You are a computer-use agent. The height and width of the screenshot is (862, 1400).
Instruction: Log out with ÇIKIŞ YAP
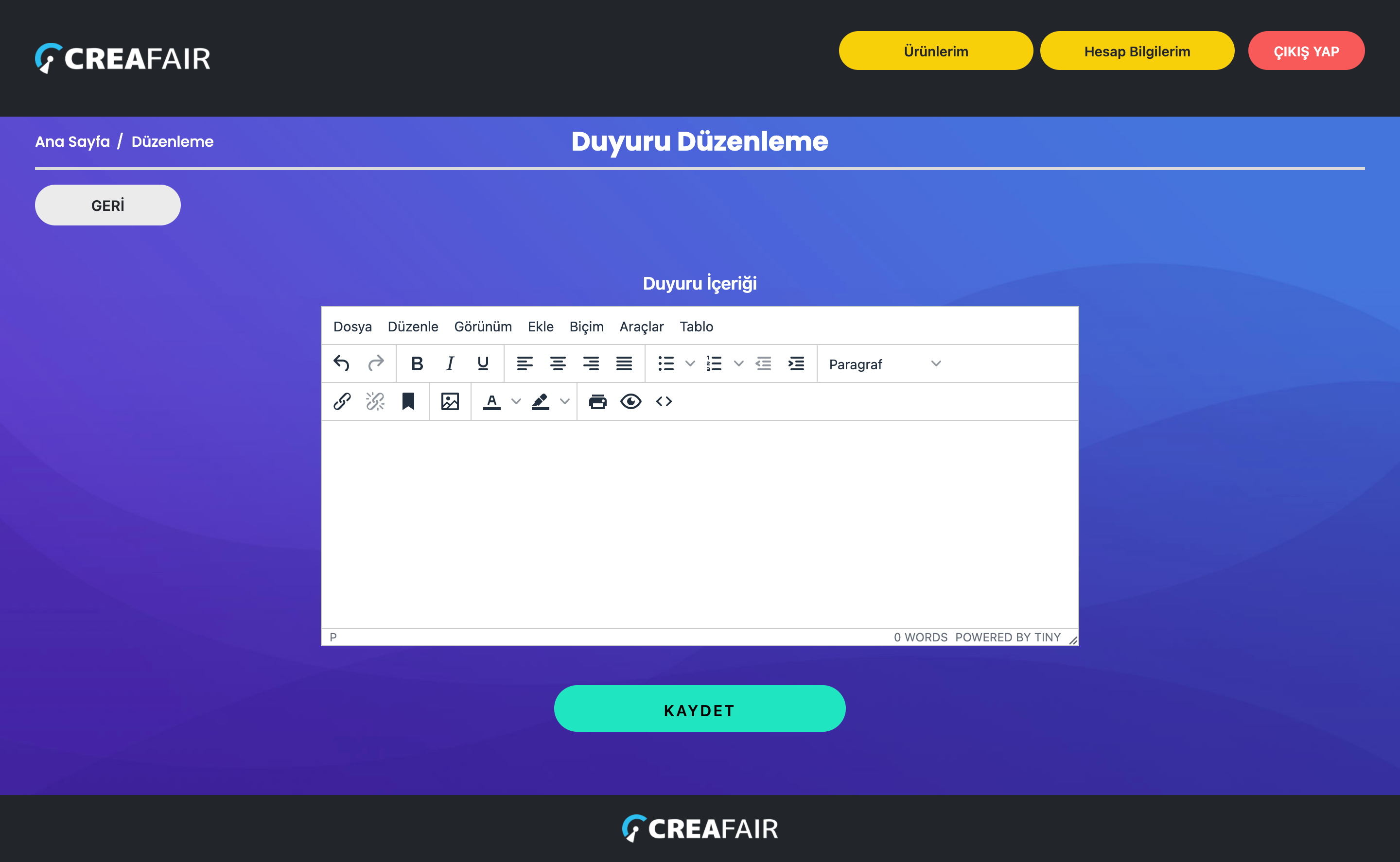[x=1307, y=51]
